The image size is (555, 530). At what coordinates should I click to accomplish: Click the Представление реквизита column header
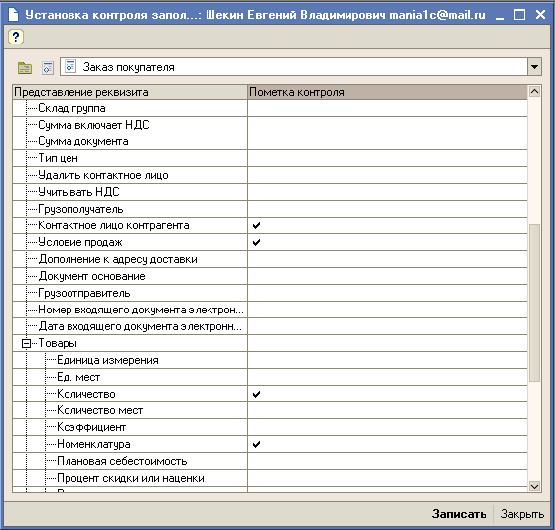click(x=130, y=92)
